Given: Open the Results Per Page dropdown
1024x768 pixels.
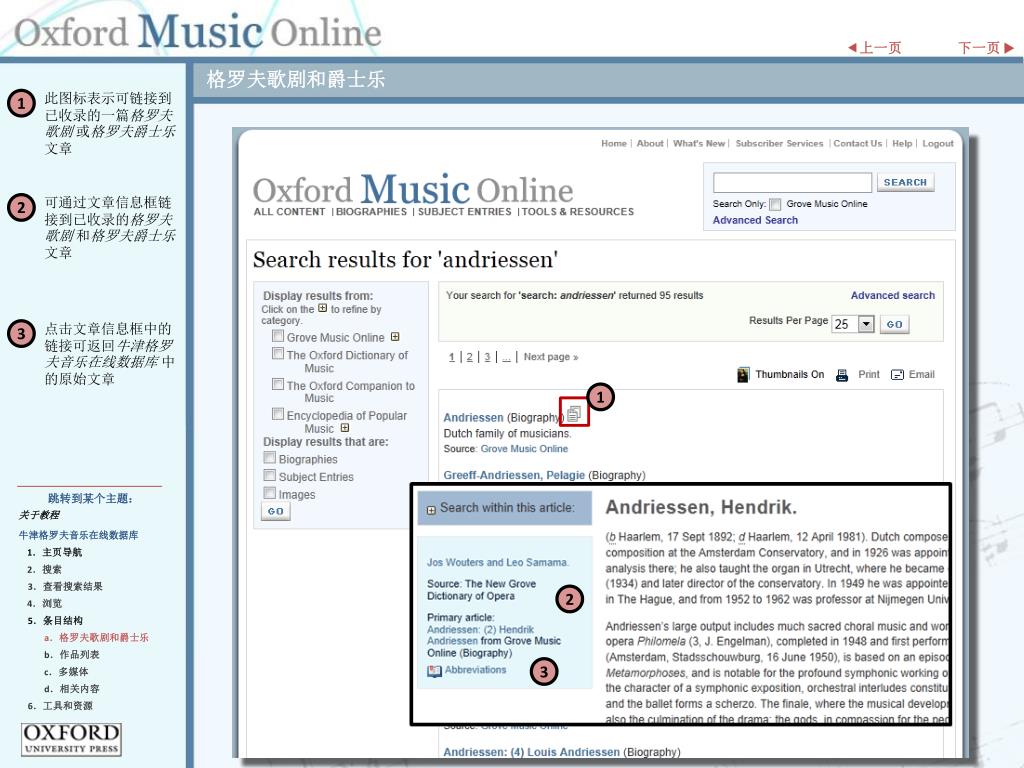Looking at the screenshot, I should coord(866,324).
